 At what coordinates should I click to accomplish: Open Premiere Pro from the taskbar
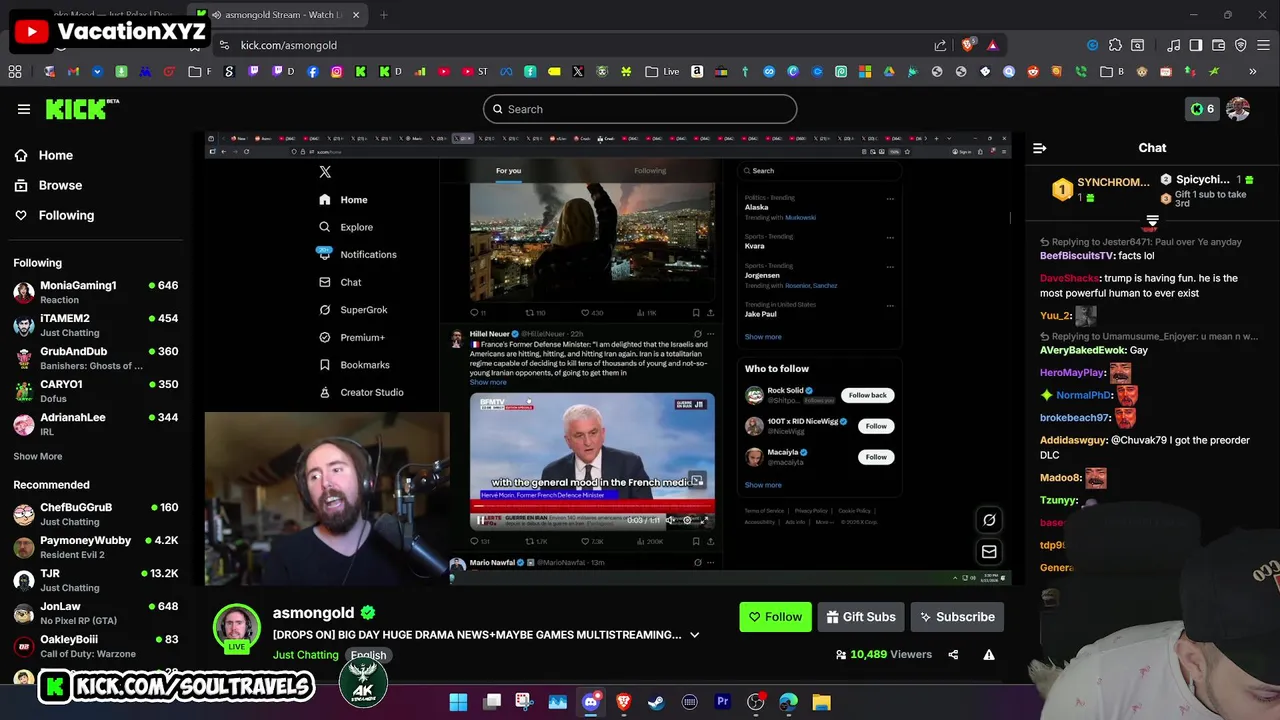[x=722, y=702]
